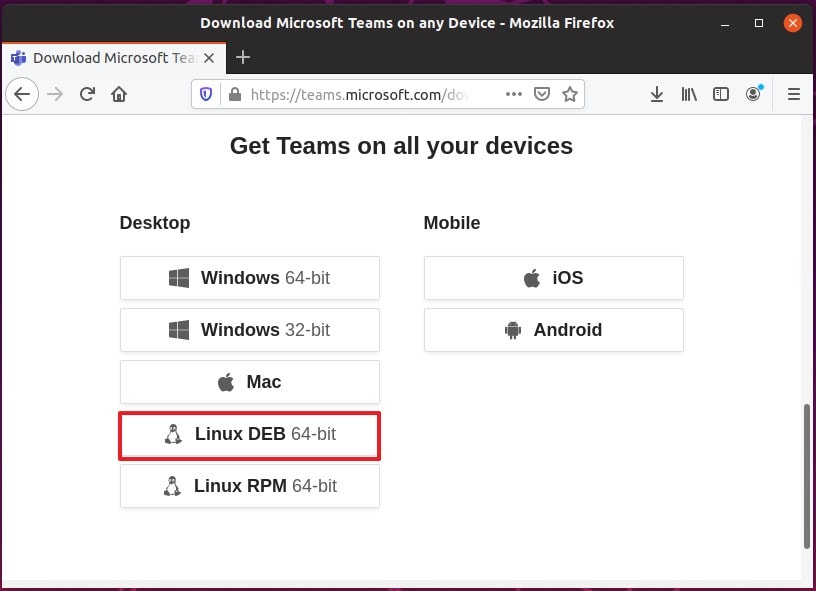Download Teams for Windows 32-bit
Screen dimensions: 816x591
pos(250,330)
